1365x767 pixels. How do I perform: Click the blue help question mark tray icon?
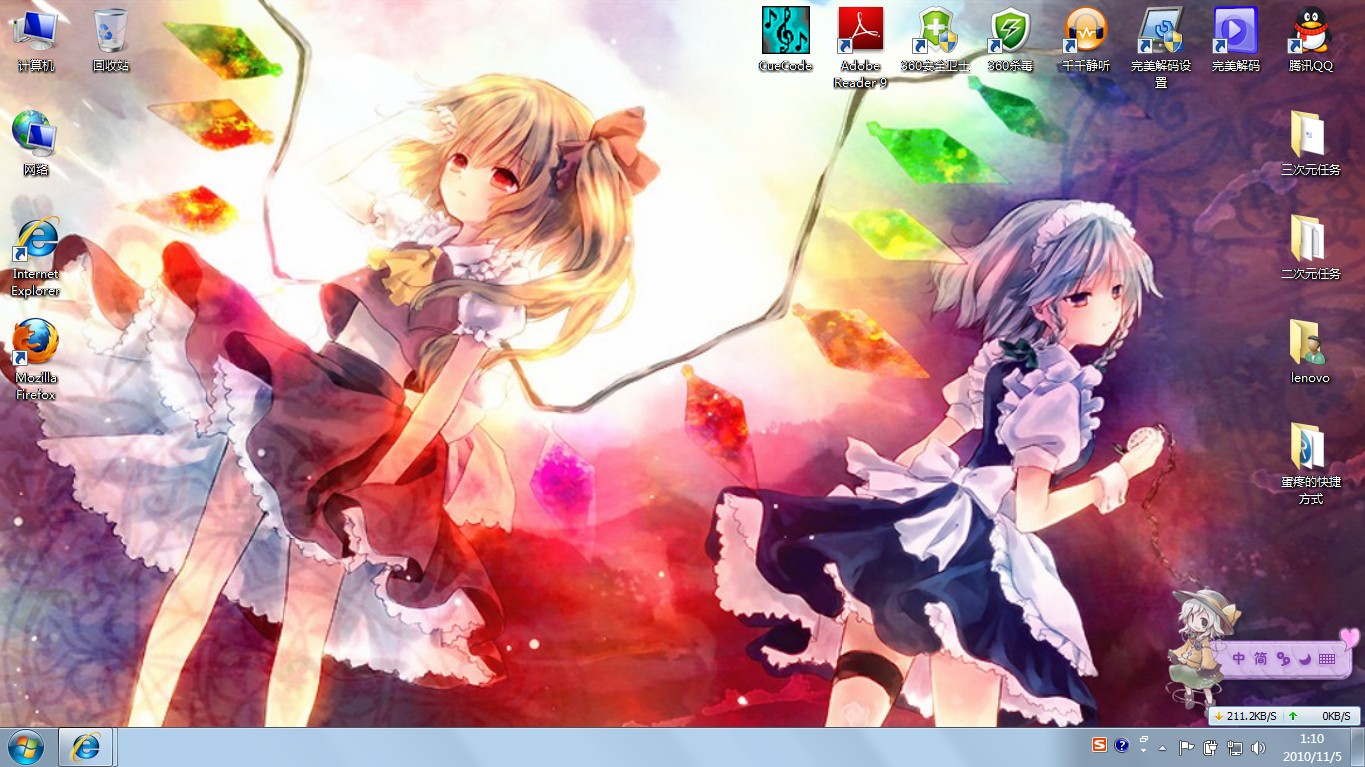click(x=1122, y=746)
